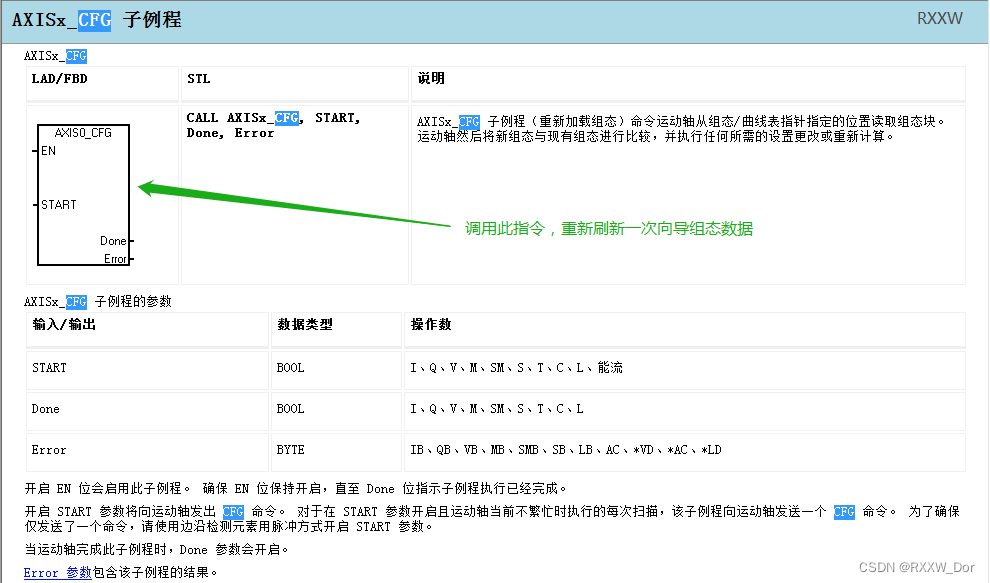Image resolution: width=990 pixels, height=583 pixels.
Task: Click the "说明" column header
Action: [431, 78]
